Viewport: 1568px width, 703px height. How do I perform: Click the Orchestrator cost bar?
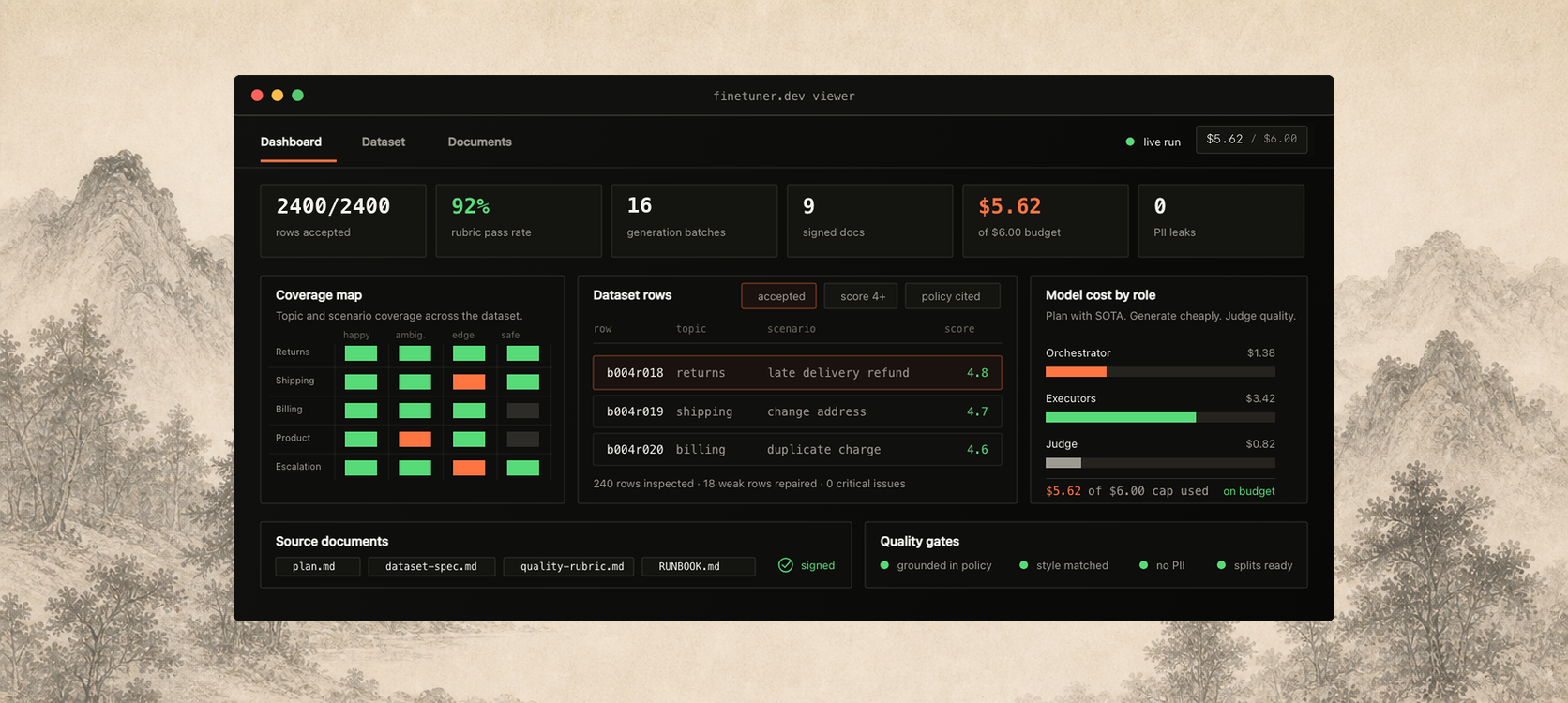(1160, 372)
